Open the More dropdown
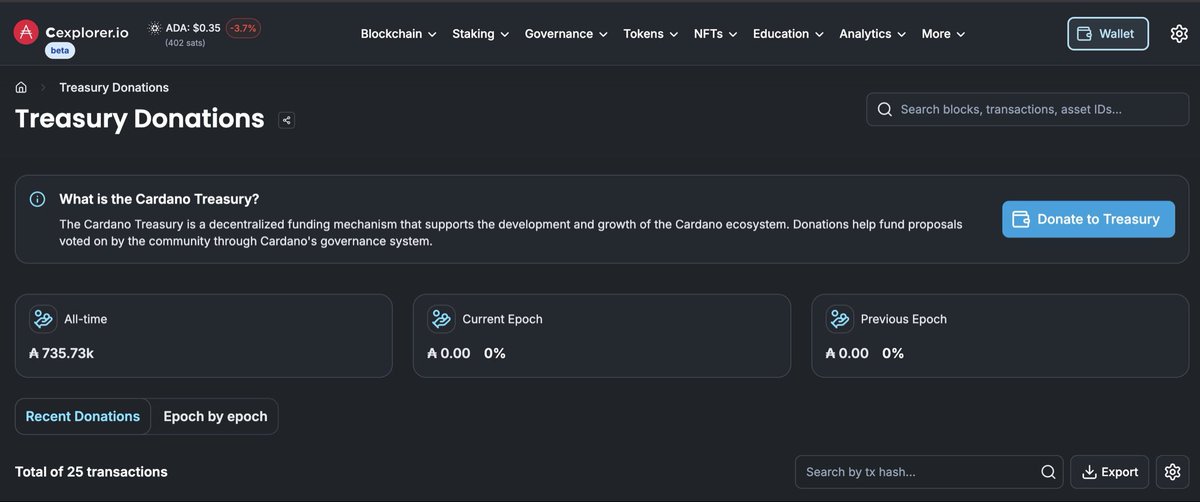The height and width of the screenshot is (502, 1200). click(x=943, y=34)
